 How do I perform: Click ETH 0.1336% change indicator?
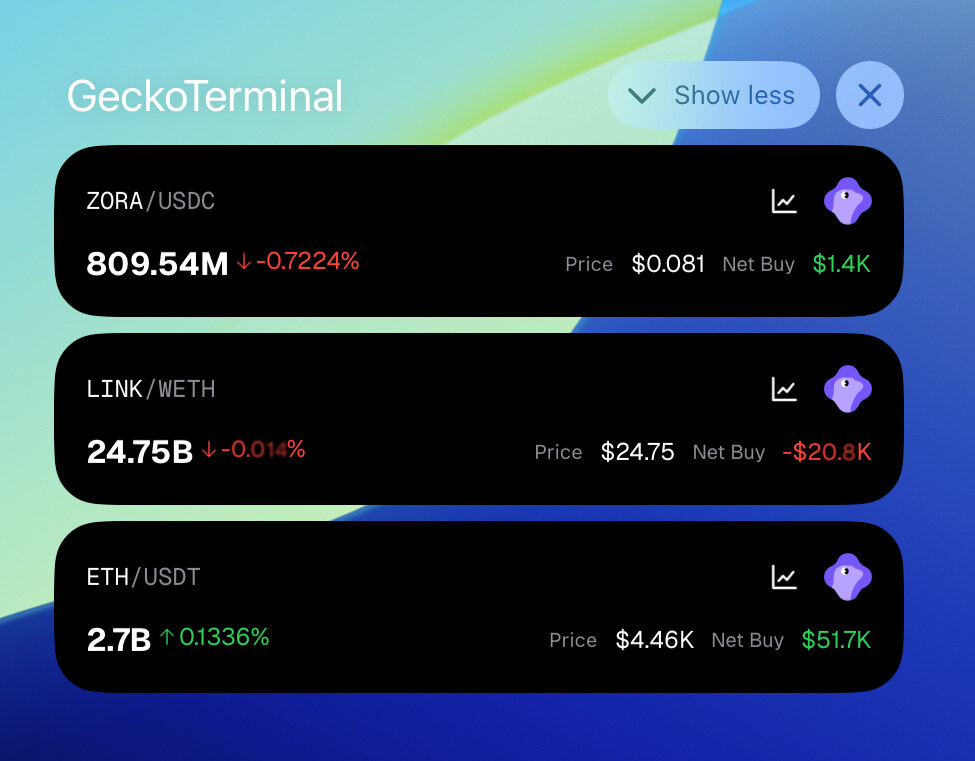pyautogui.click(x=215, y=637)
